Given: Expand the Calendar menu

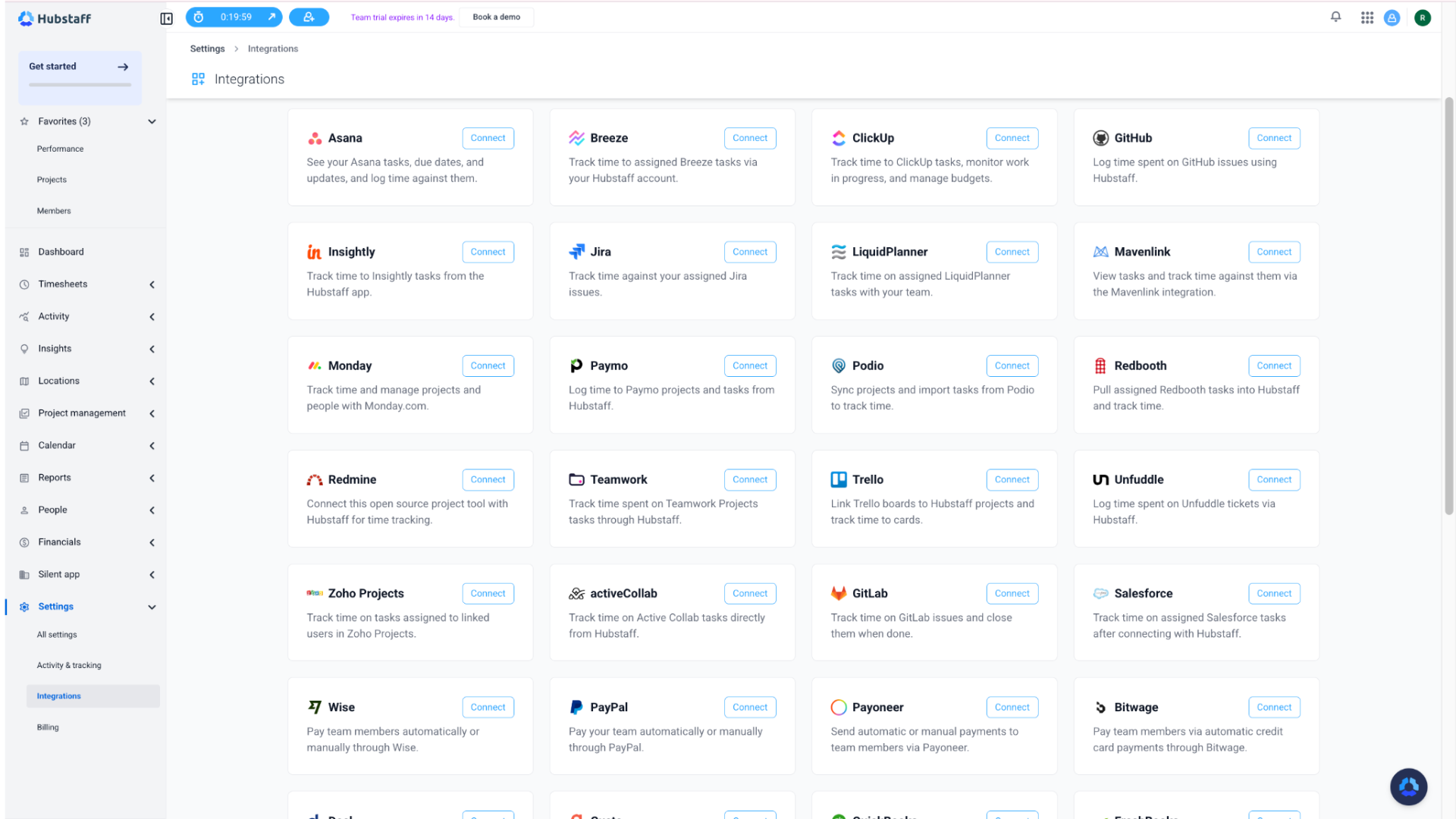Looking at the screenshot, I should 152,446.
